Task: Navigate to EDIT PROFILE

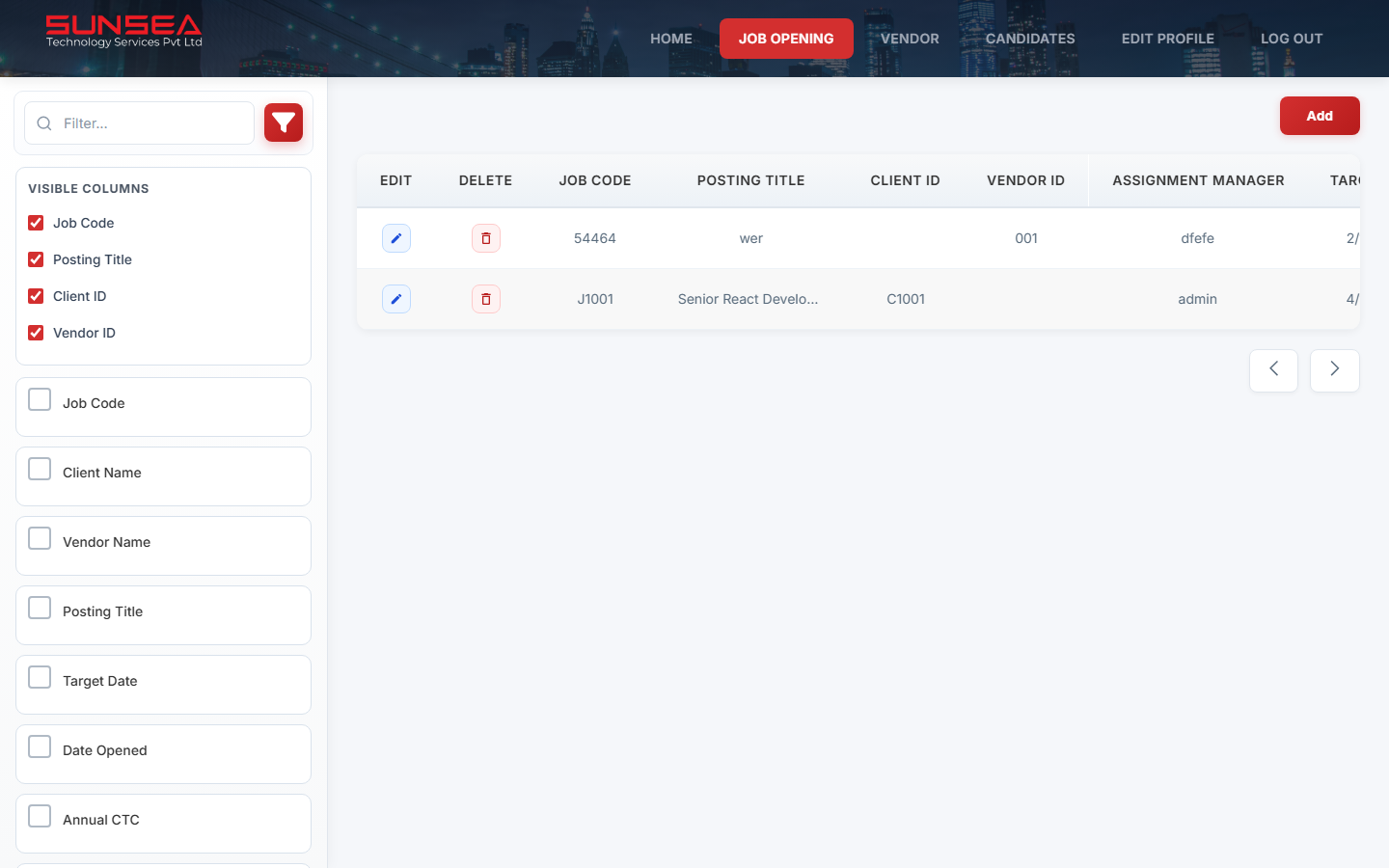Action: [1167, 39]
